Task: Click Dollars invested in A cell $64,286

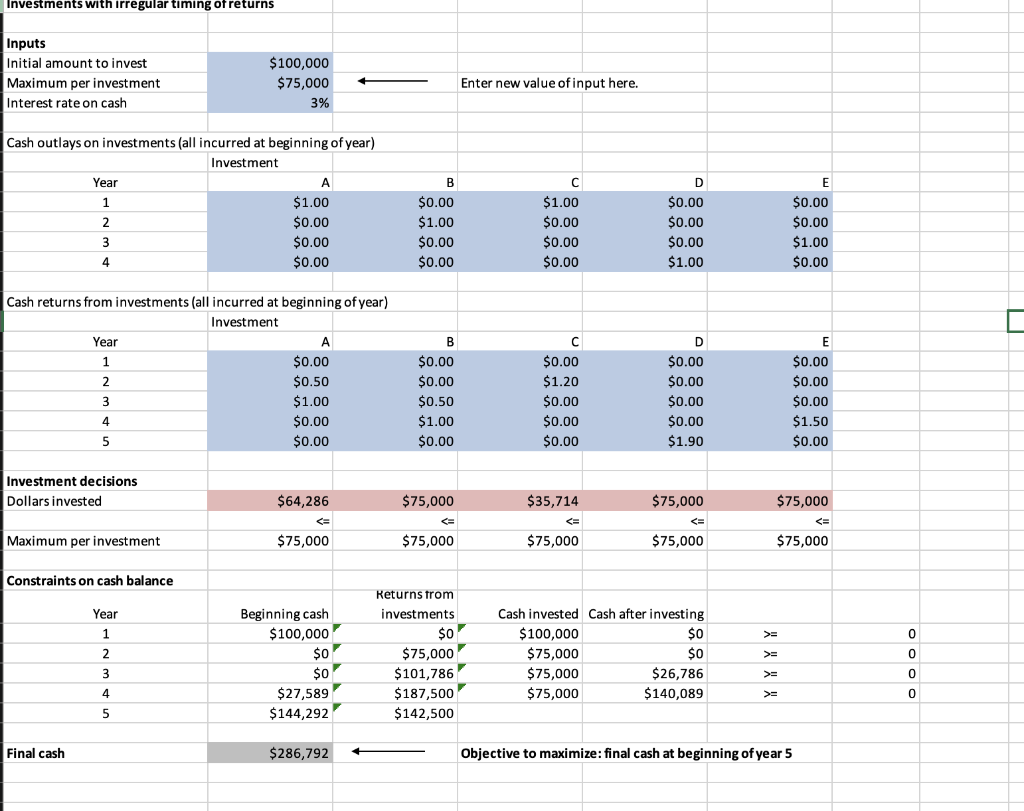Action: pos(270,501)
